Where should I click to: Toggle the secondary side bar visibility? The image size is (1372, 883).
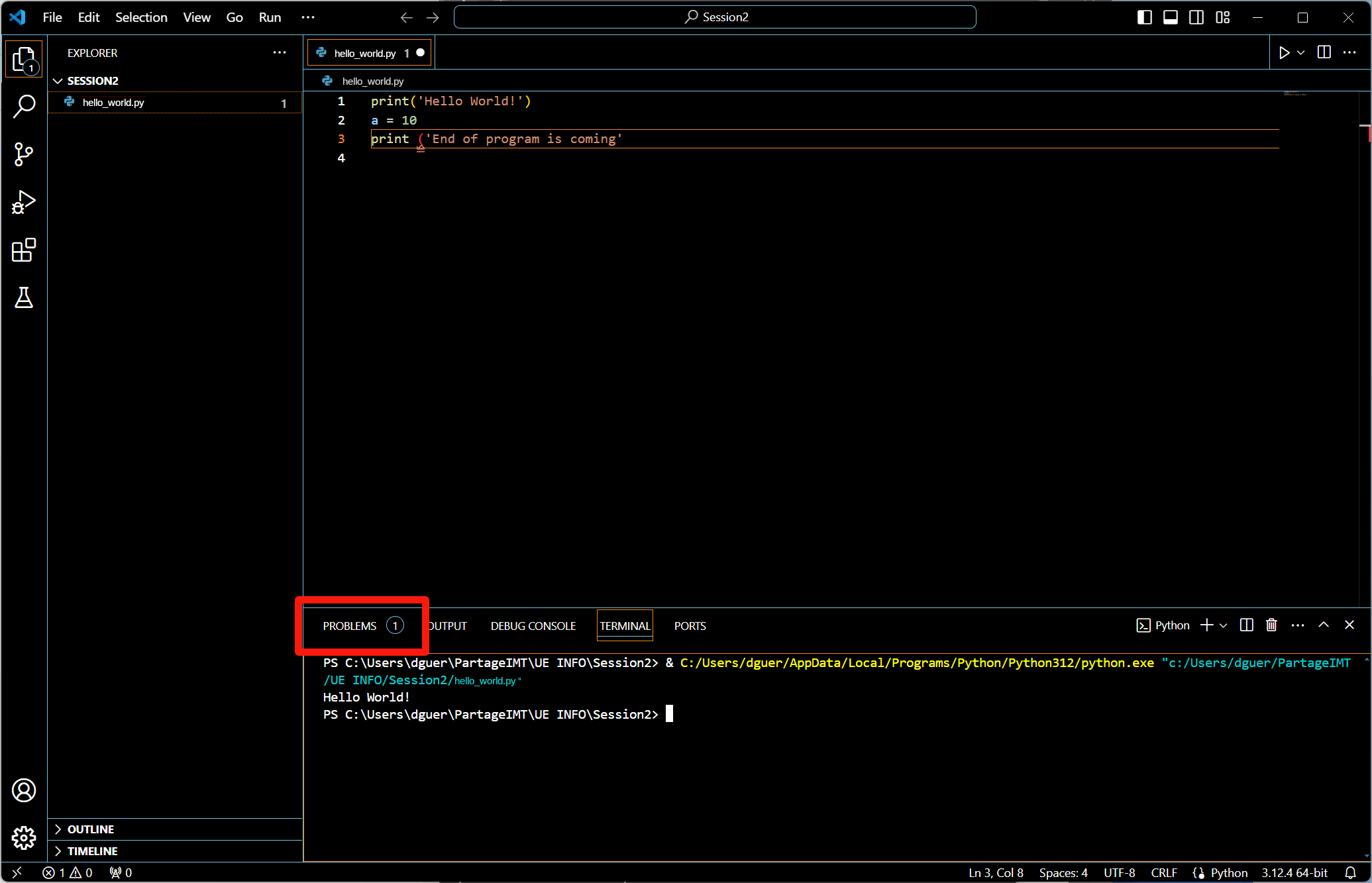[x=1196, y=17]
